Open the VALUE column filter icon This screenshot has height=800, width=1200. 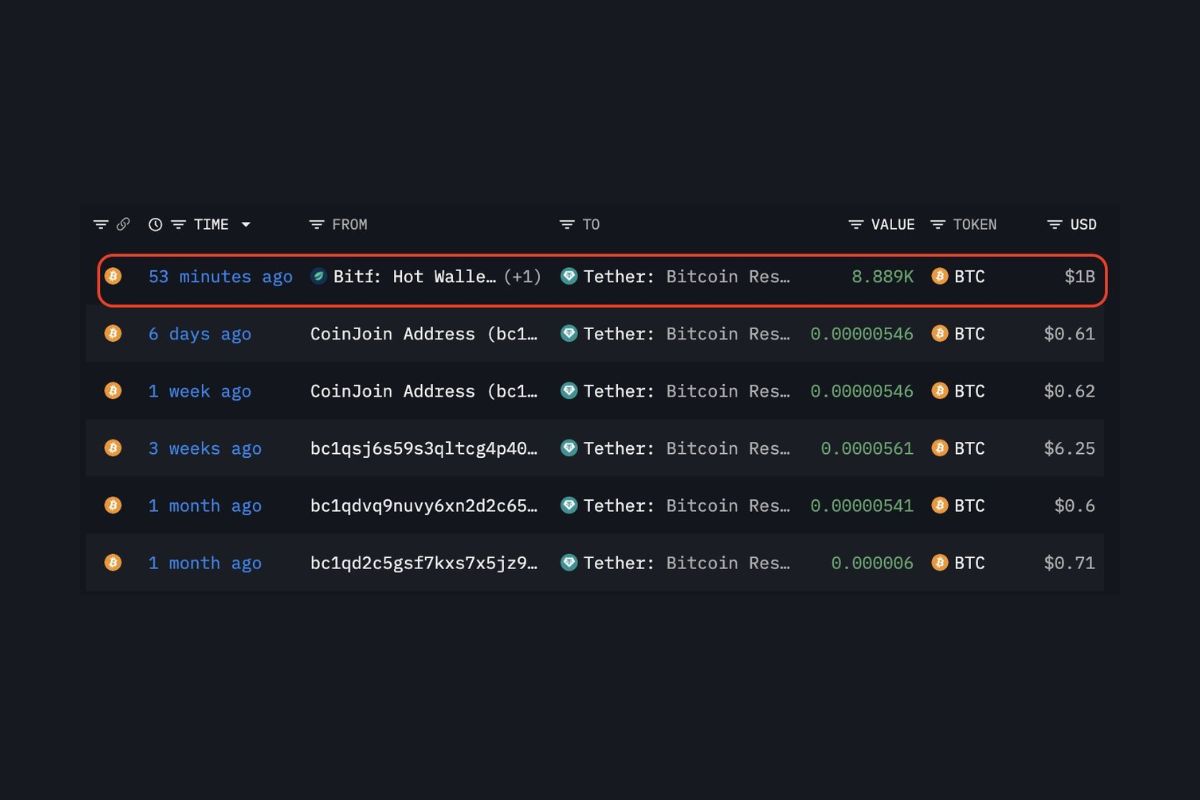coord(856,225)
